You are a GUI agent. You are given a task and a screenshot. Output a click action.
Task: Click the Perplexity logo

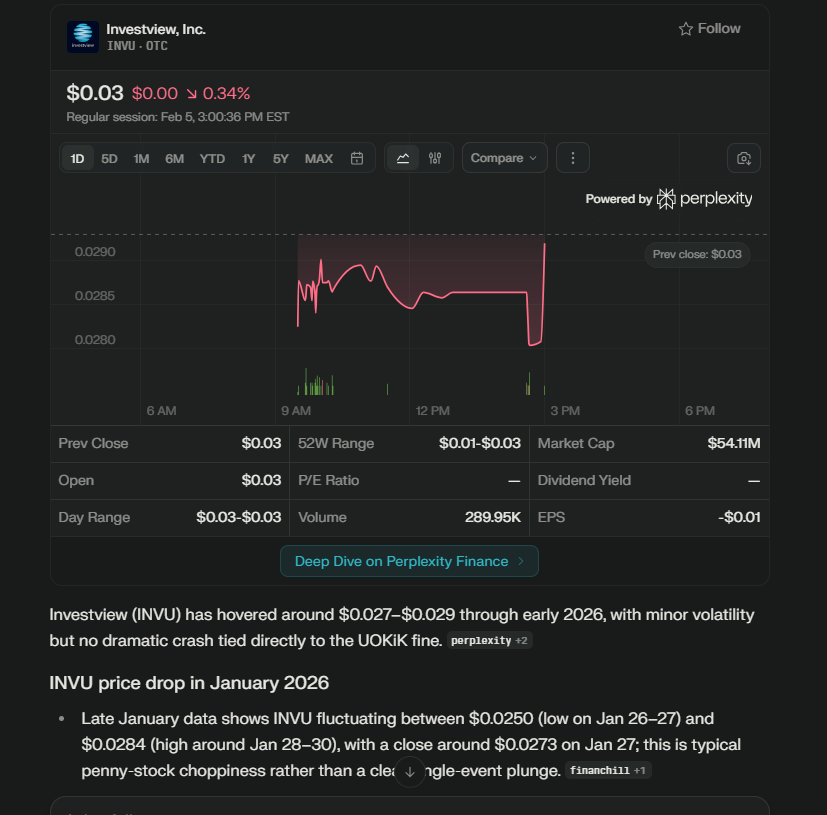(x=705, y=199)
